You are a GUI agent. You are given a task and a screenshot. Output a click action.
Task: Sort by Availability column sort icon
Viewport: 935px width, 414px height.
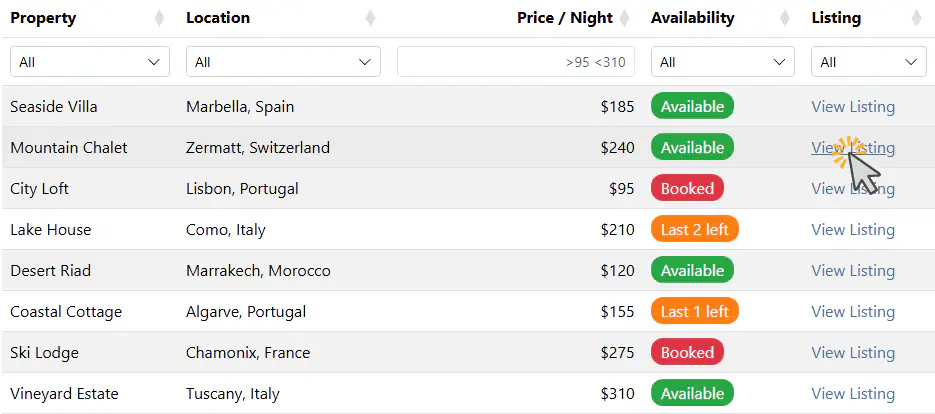click(x=786, y=18)
